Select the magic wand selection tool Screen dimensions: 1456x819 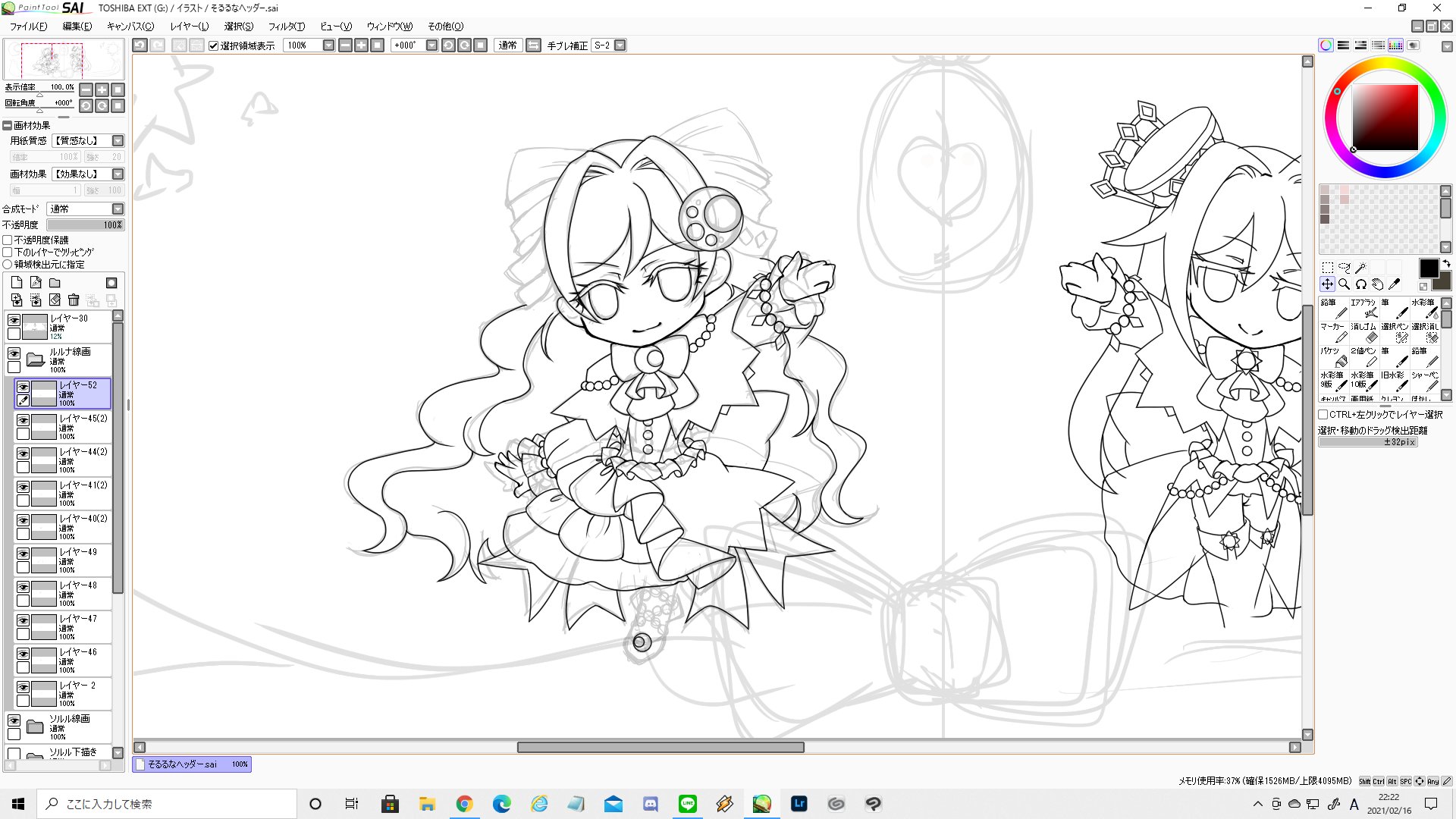tap(1361, 267)
